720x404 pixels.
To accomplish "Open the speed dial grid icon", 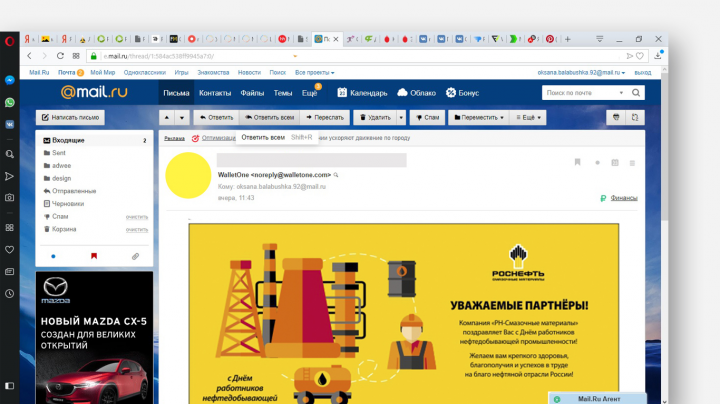I will [x=76, y=56].
